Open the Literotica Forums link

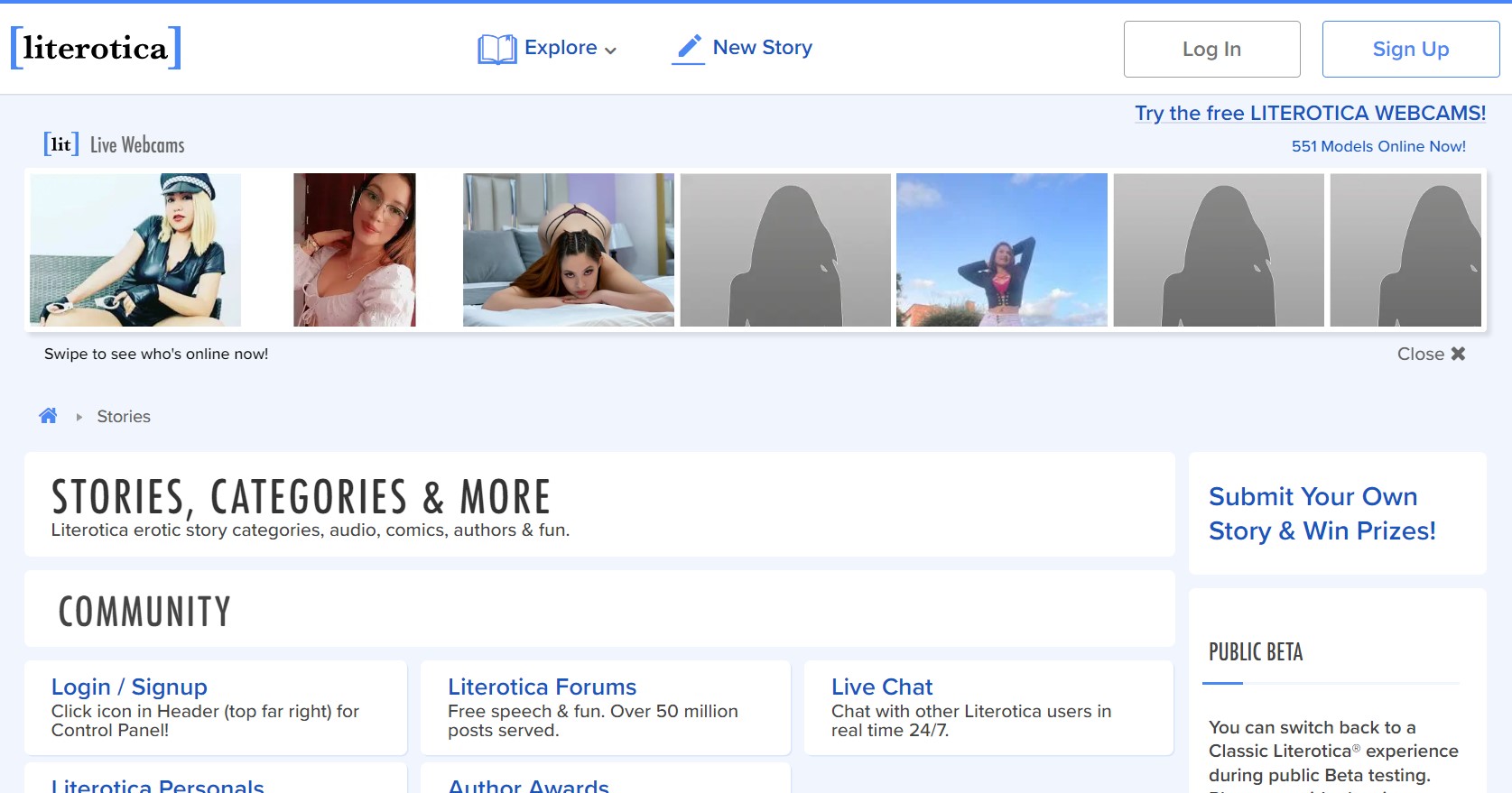pyautogui.click(x=542, y=687)
